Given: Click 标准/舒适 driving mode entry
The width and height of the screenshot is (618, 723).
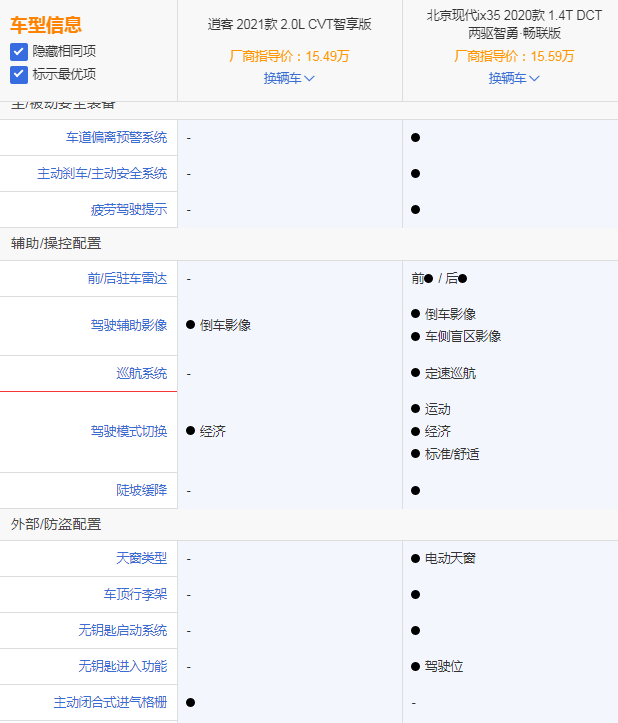Looking at the screenshot, I should (x=452, y=454).
